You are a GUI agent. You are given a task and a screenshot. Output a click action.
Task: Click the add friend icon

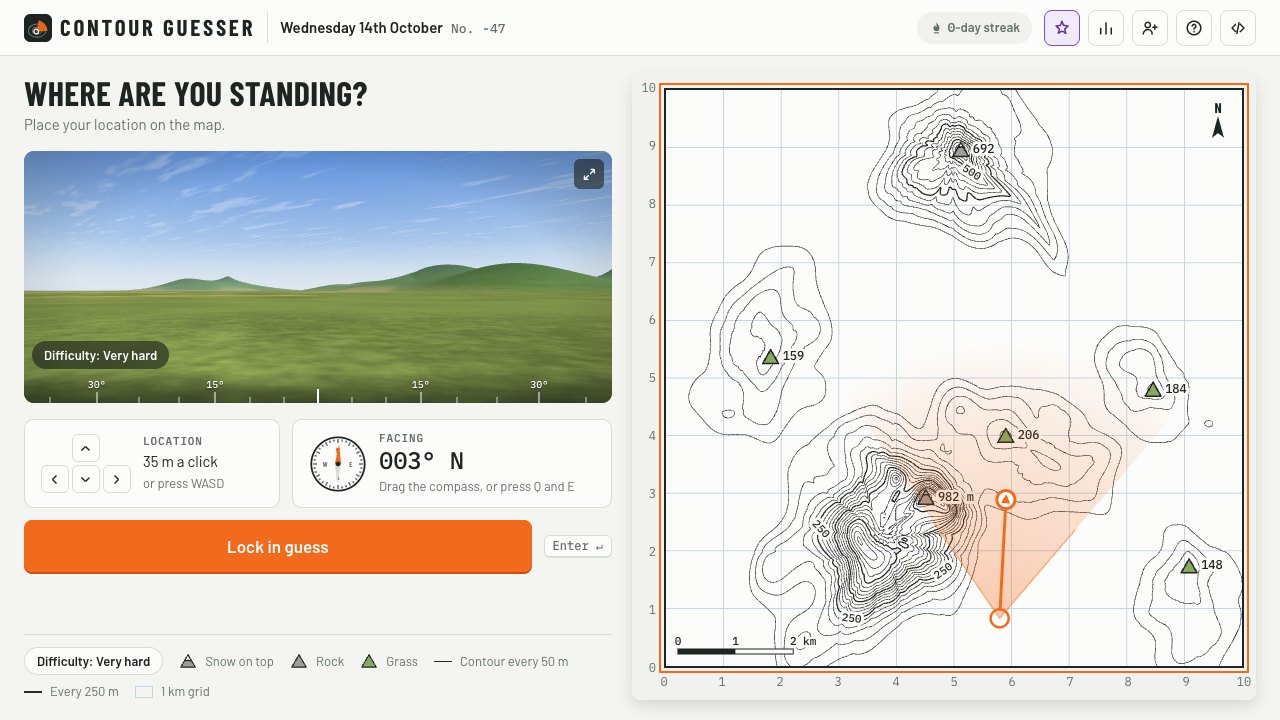pyautogui.click(x=1150, y=28)
